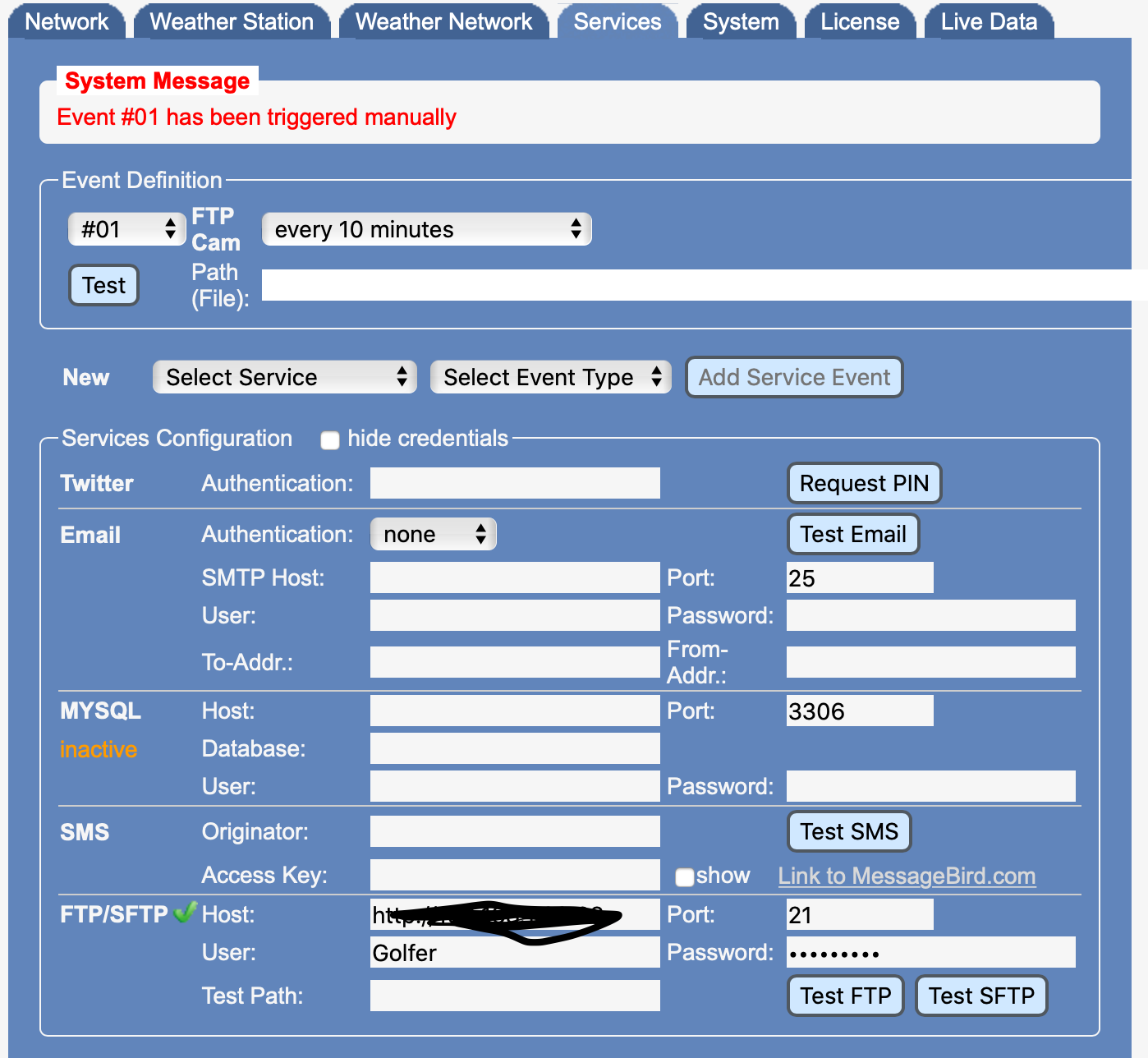Open the Select Event Type dropdown
The image size is (1148, 1058).
[550, 377]
